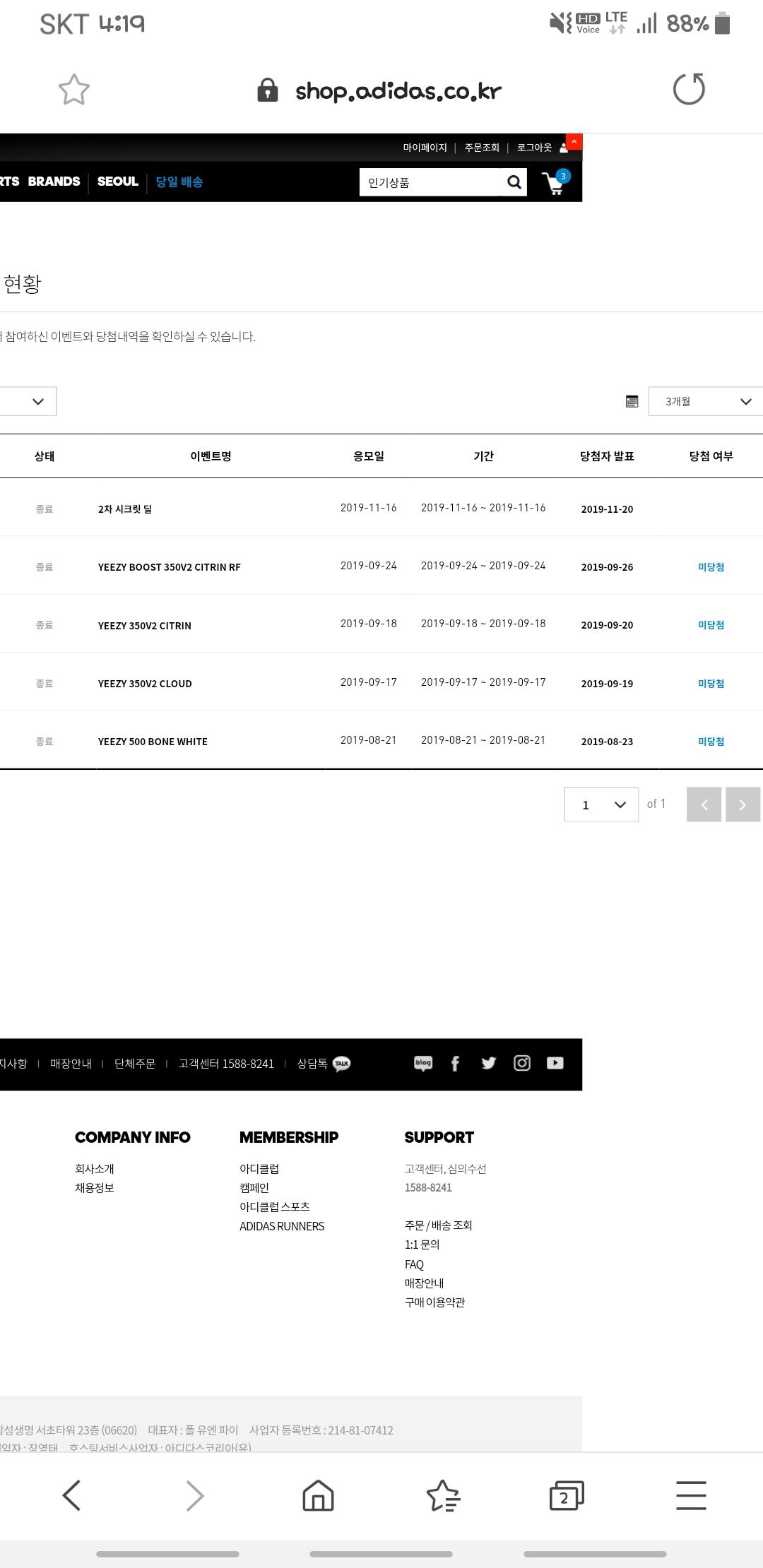The image size is (763, 1568).
Task: Click 미당첨 for YEEZY 350V2 CLOUD
Action: [x=711, y=684]
